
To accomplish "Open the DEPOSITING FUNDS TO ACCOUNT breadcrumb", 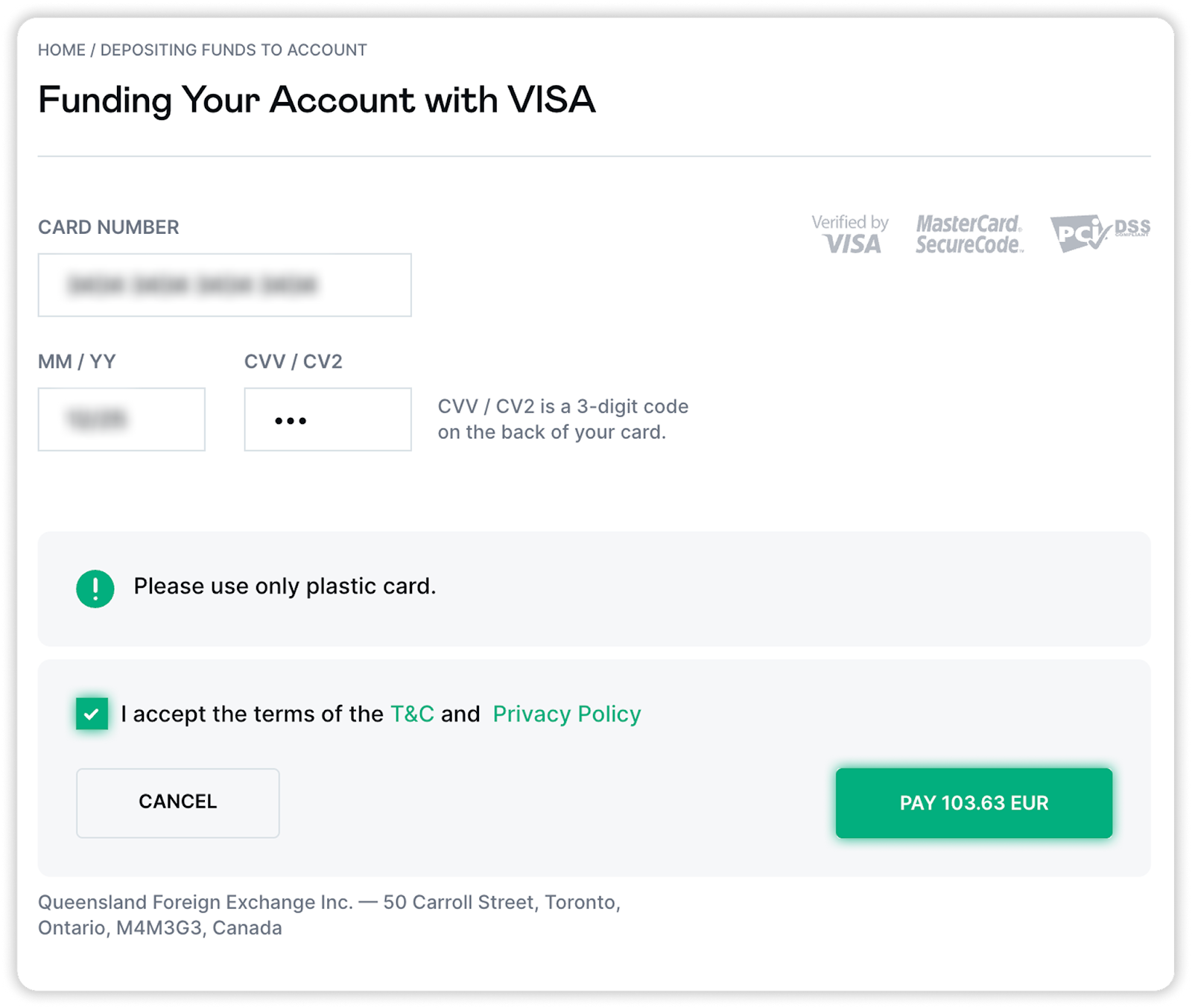I will (233, 50).
